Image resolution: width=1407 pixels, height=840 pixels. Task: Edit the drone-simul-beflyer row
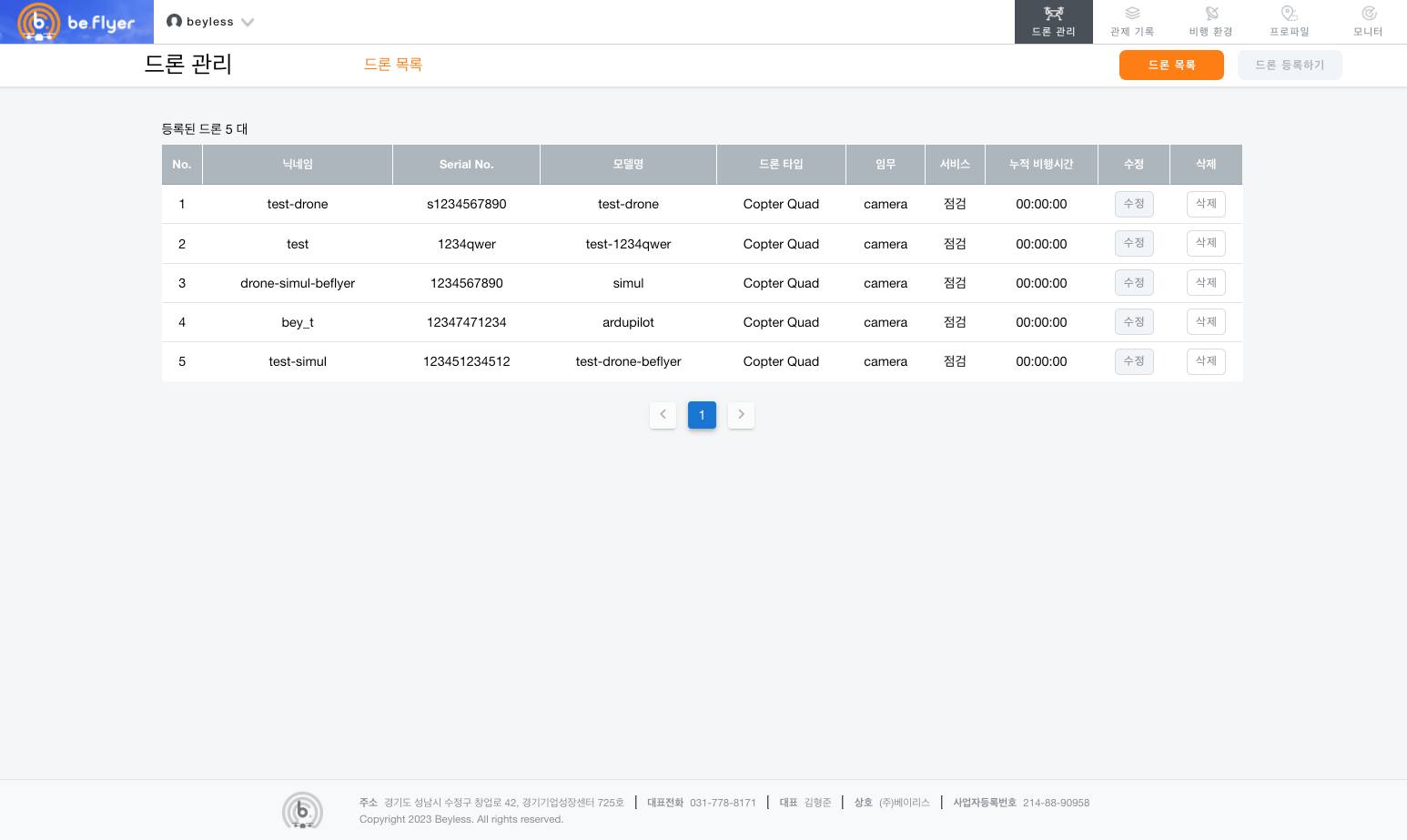1134,283
